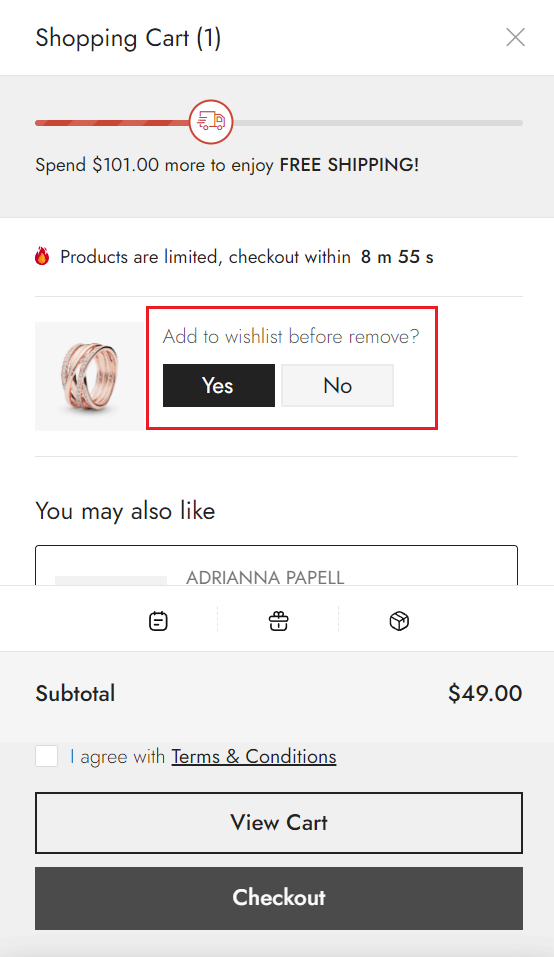This screenshot has width=554, height=957.
Task: Click the rose gold ring thumbnail
Action: 90,377
